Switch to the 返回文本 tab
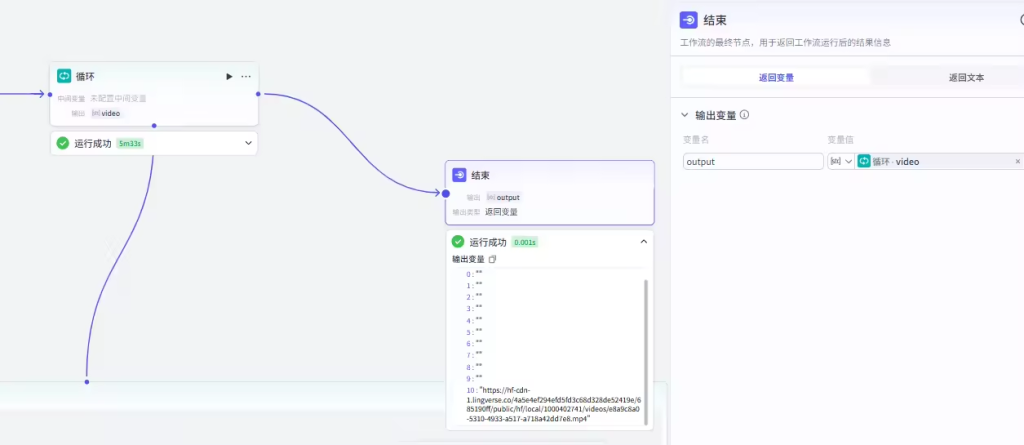Screen dimensions: 1024x445 965,77
